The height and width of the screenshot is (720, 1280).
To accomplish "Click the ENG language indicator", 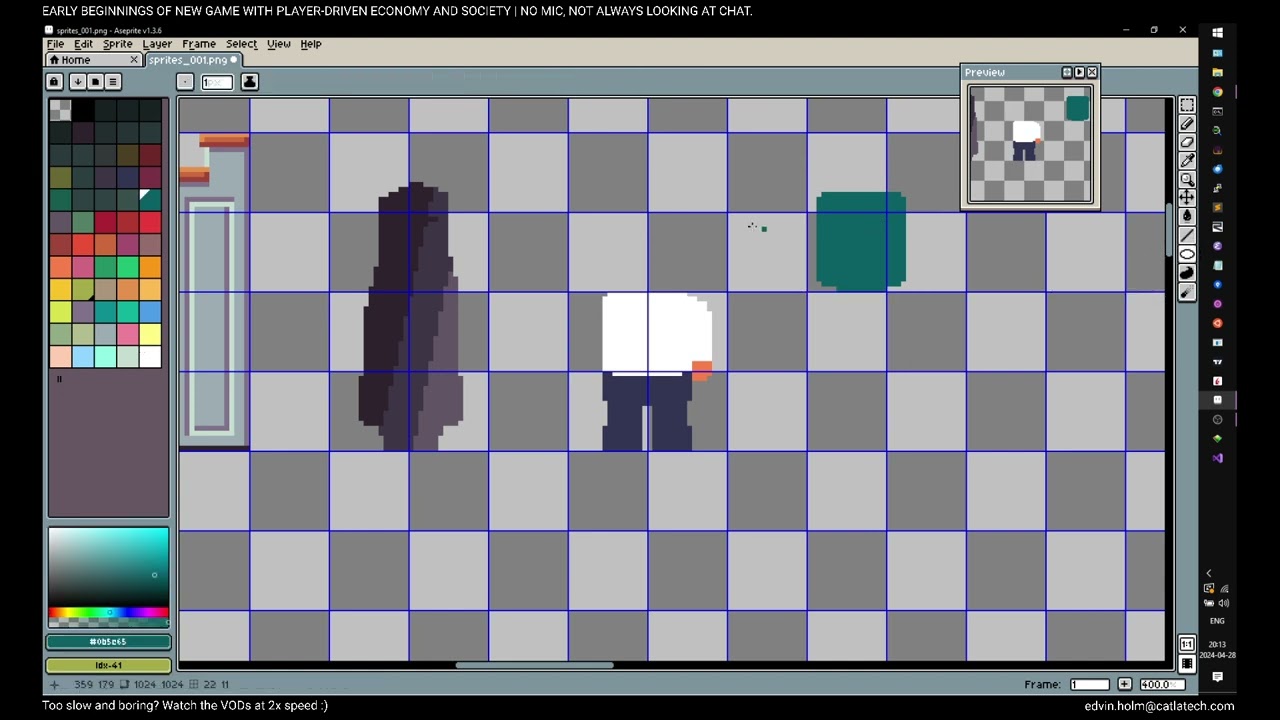I will (x=1217, y=621).
